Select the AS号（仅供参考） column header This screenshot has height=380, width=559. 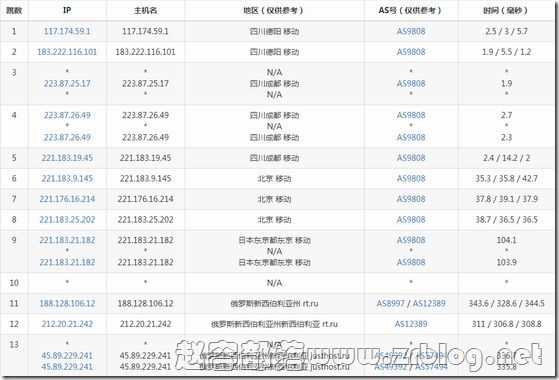click(x=411, y=10)
